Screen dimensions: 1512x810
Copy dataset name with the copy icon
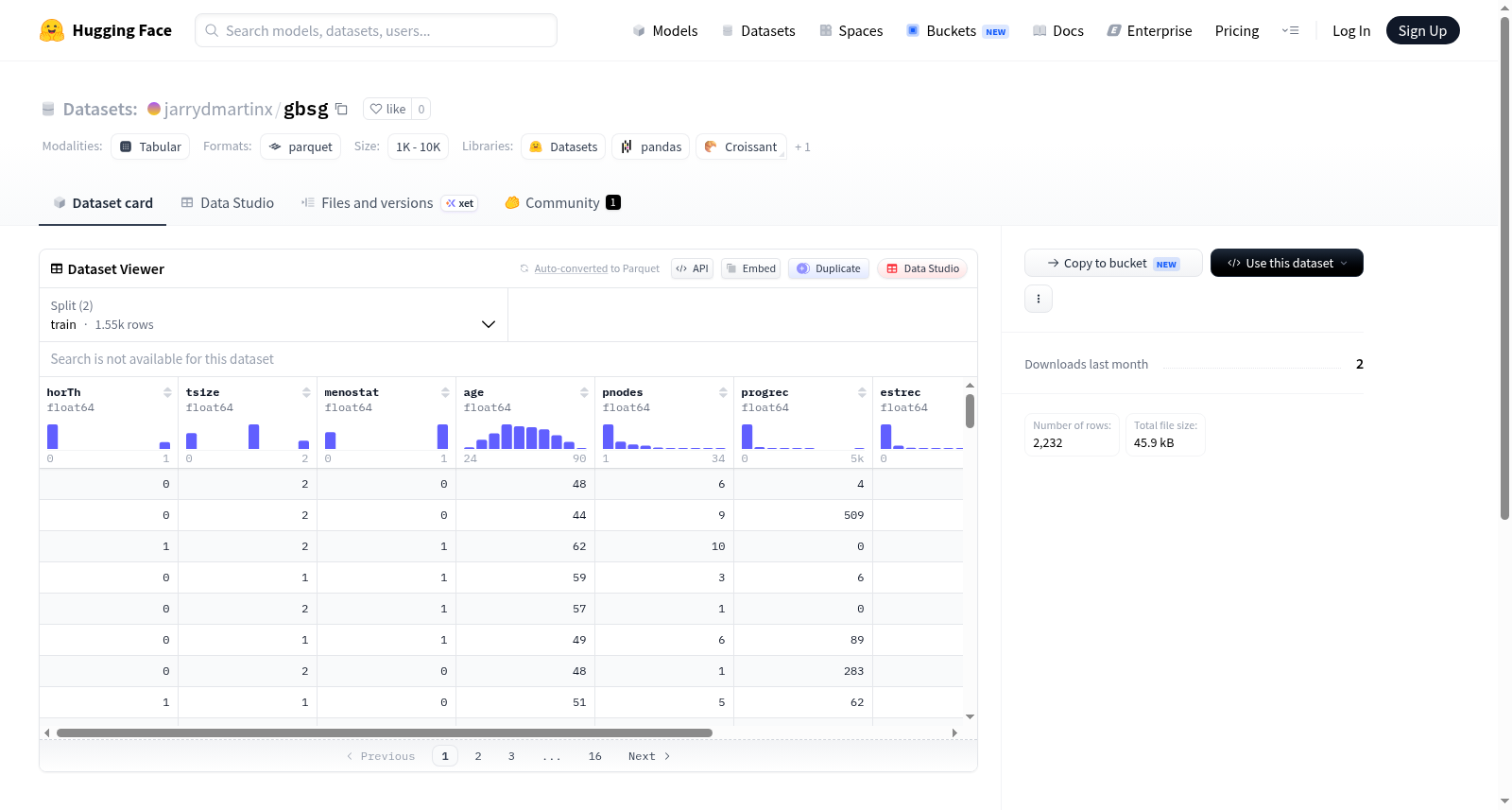tap(342, 109)
